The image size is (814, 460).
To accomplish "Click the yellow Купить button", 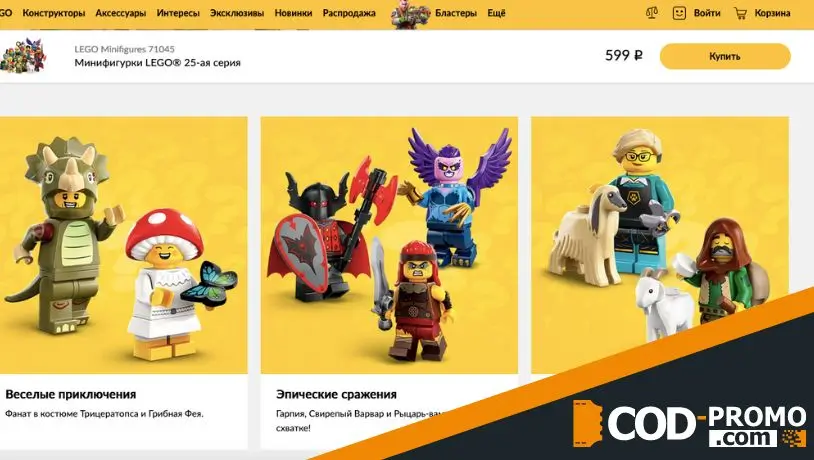I will pos(725,56).
